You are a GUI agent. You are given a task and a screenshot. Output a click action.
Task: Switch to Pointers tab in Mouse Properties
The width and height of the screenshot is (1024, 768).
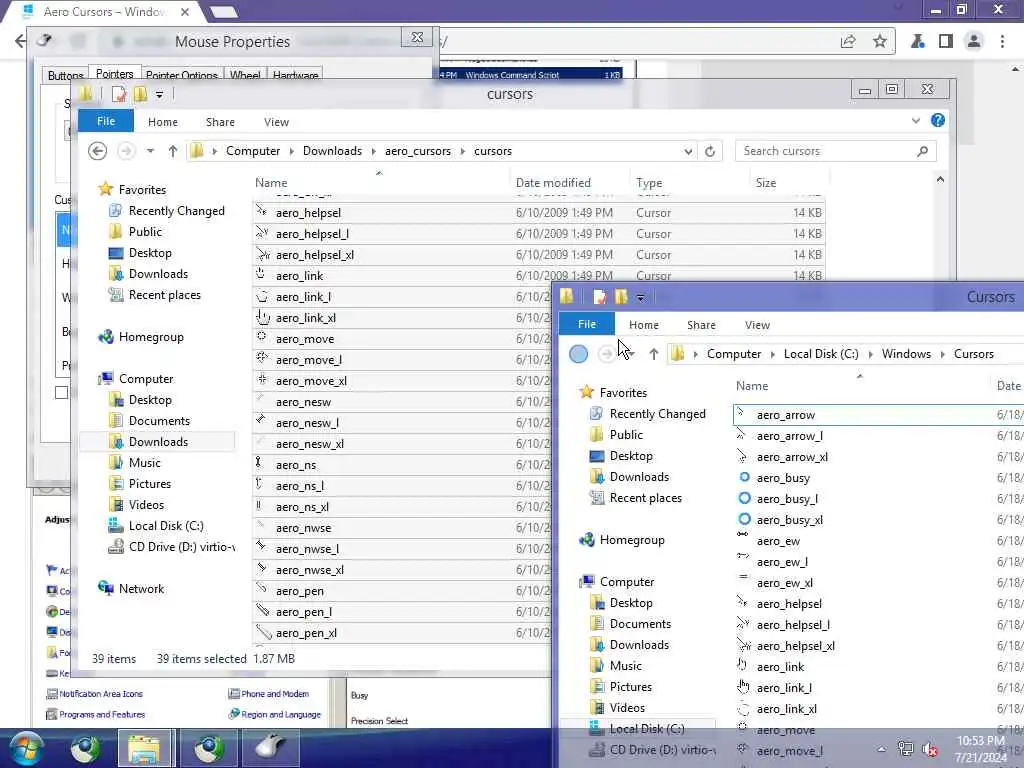coord(114,74)
